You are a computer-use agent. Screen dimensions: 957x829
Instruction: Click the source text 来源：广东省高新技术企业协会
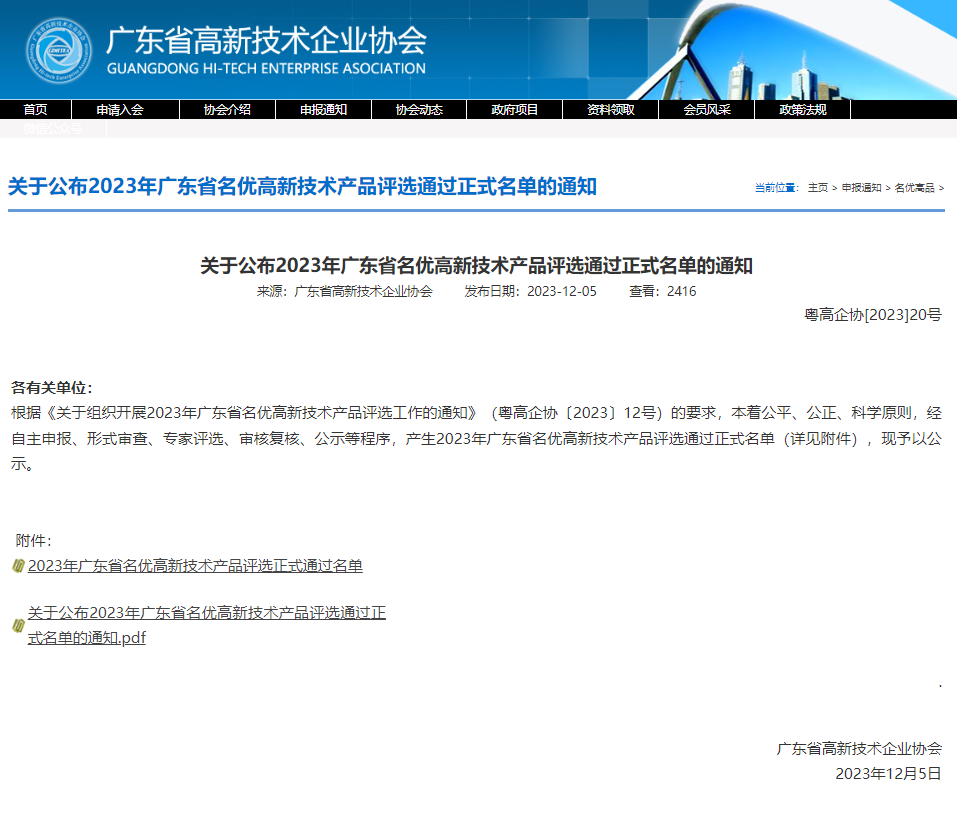click(344, 291)
